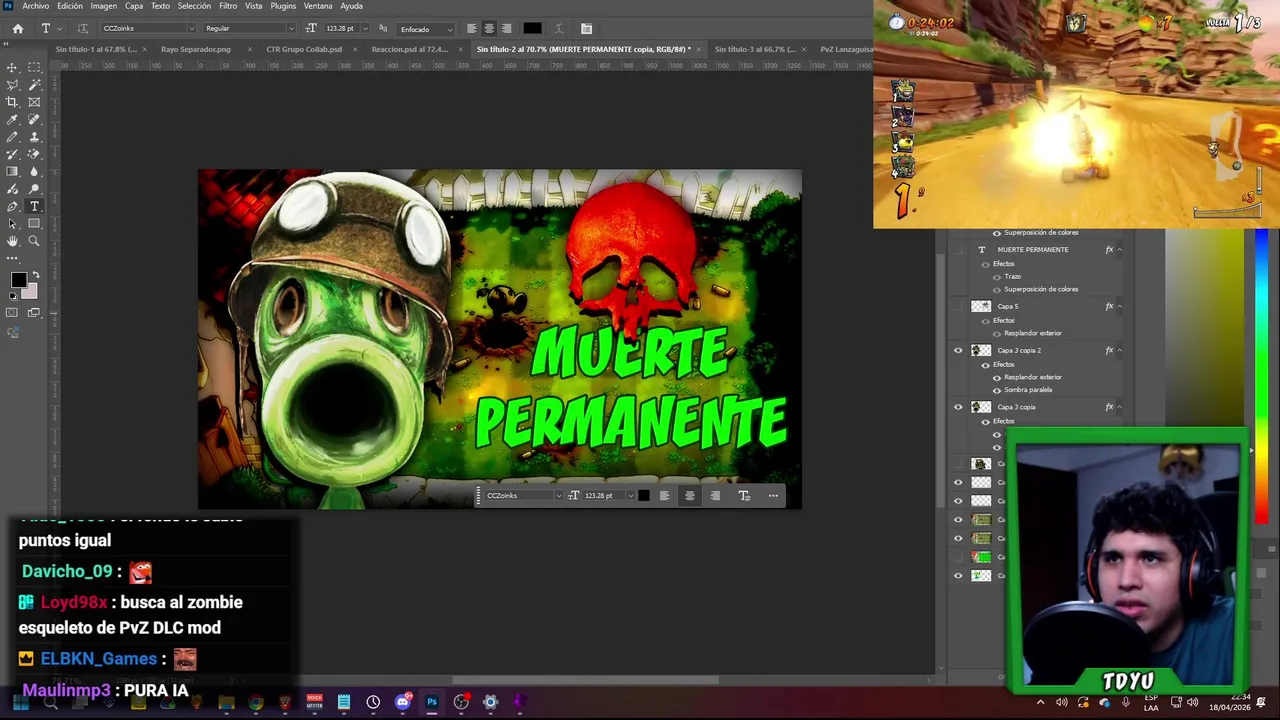Toggle text orientation in options bar
This screenshot has width=1280, height=720.
pos(82,28)
